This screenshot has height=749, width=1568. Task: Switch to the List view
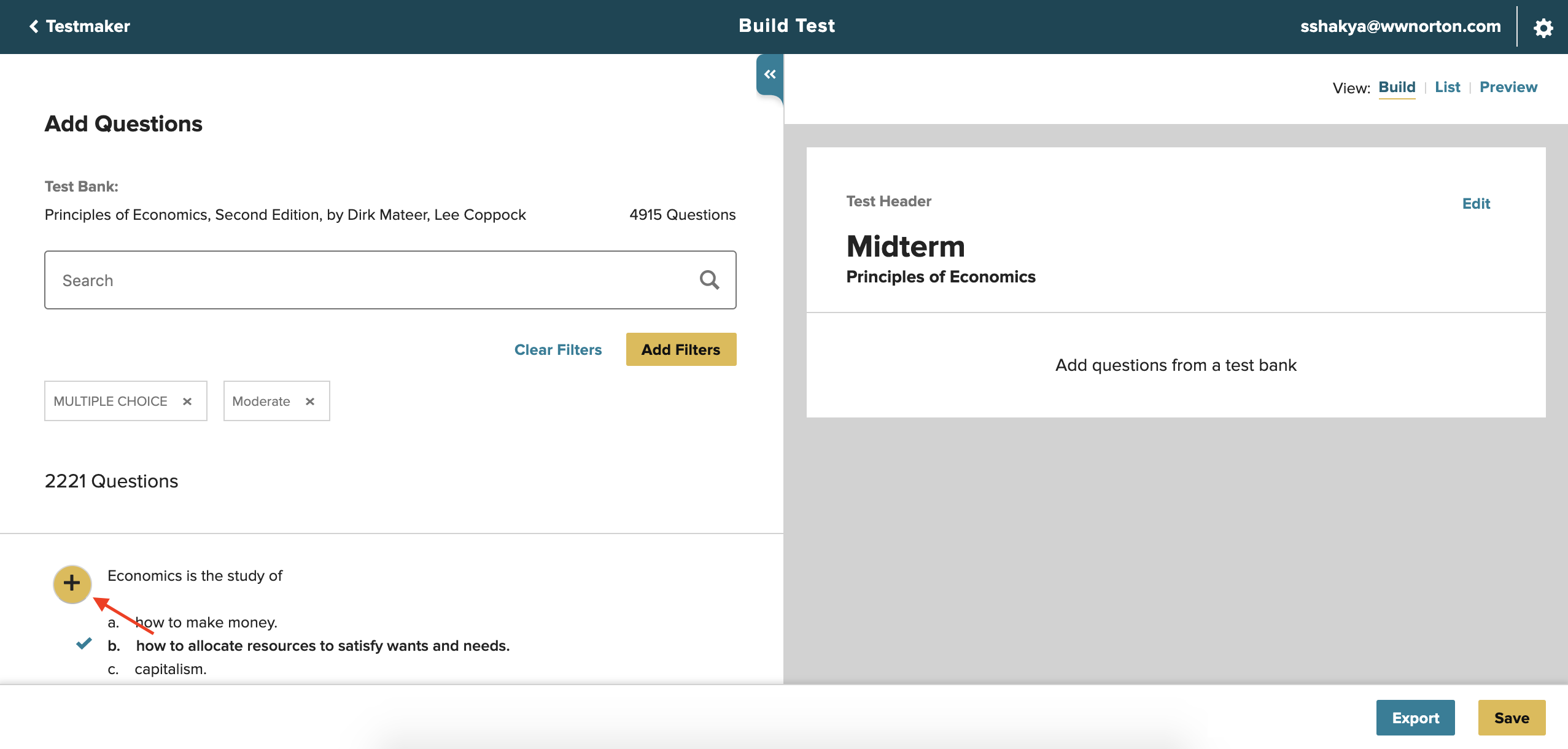pyautogui.click(x=1447, y=87)
